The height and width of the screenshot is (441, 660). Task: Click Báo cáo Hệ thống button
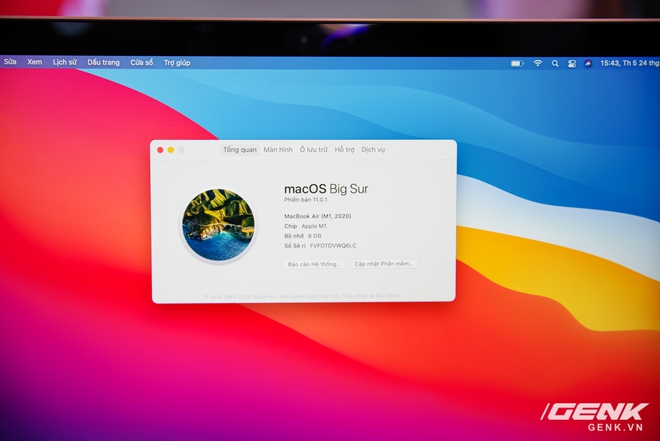[314, 264]
